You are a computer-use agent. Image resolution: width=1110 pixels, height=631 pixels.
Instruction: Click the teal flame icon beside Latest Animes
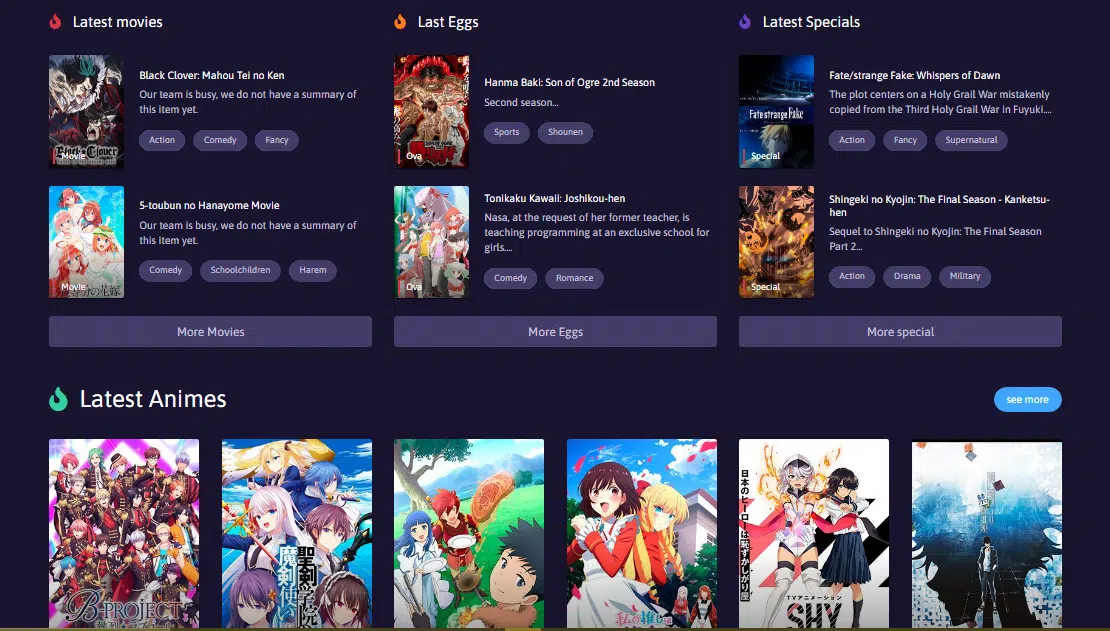coord(58,399)
